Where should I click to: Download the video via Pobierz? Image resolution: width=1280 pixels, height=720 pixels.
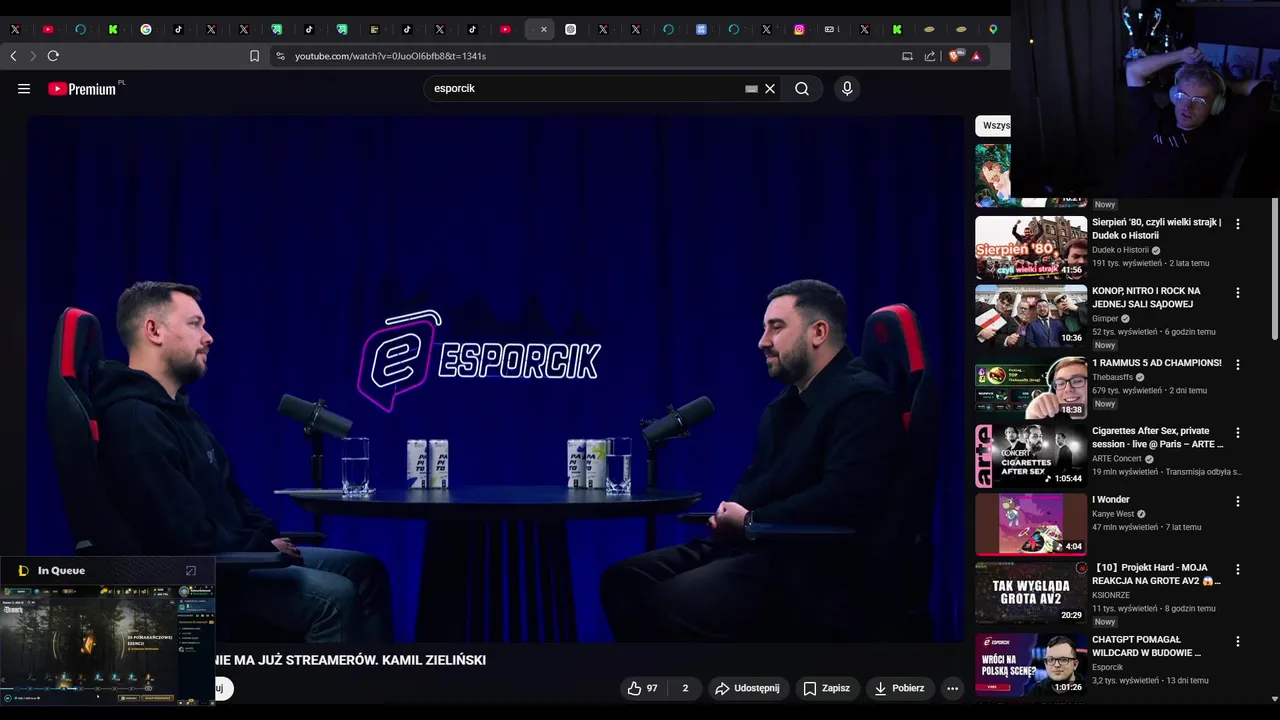(x=899, y=688)
